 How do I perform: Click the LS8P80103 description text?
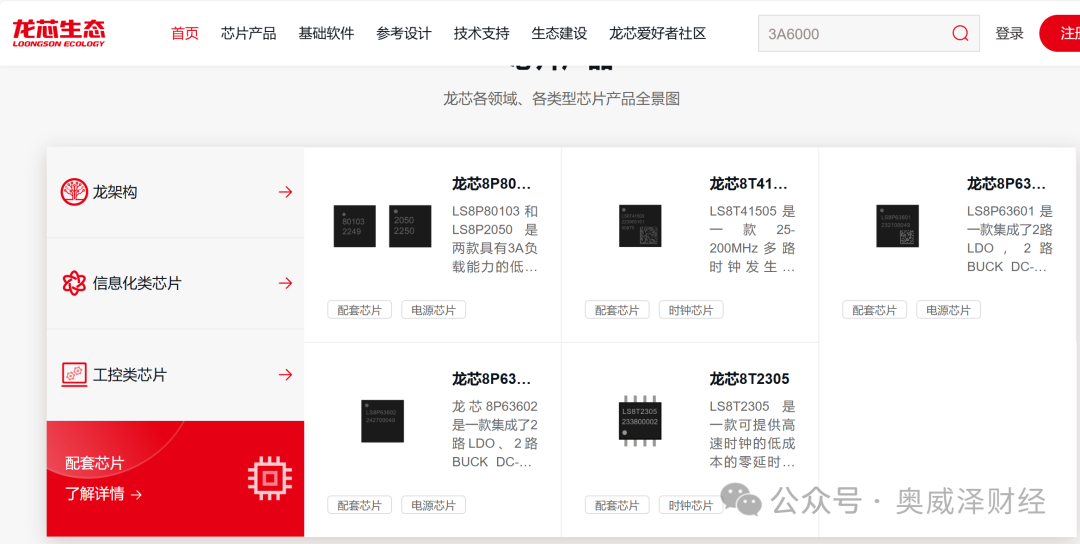495,239
